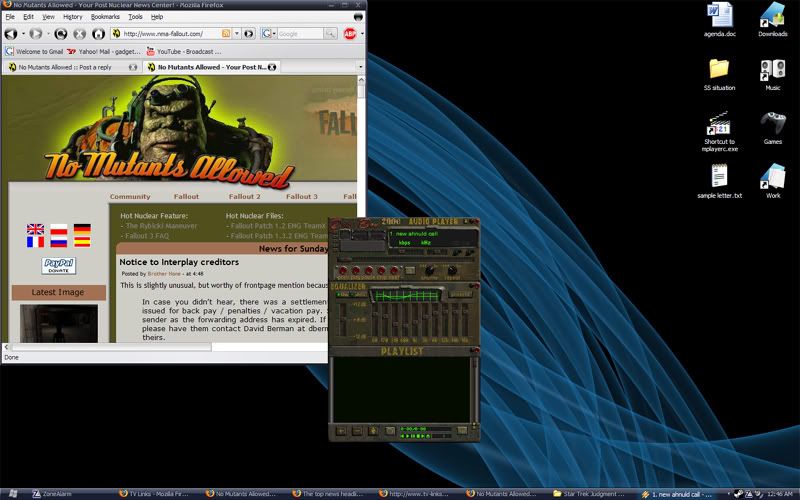Click the search magnifier button
This screenshot has width=800, height=500.
click(x=330, y=34)
